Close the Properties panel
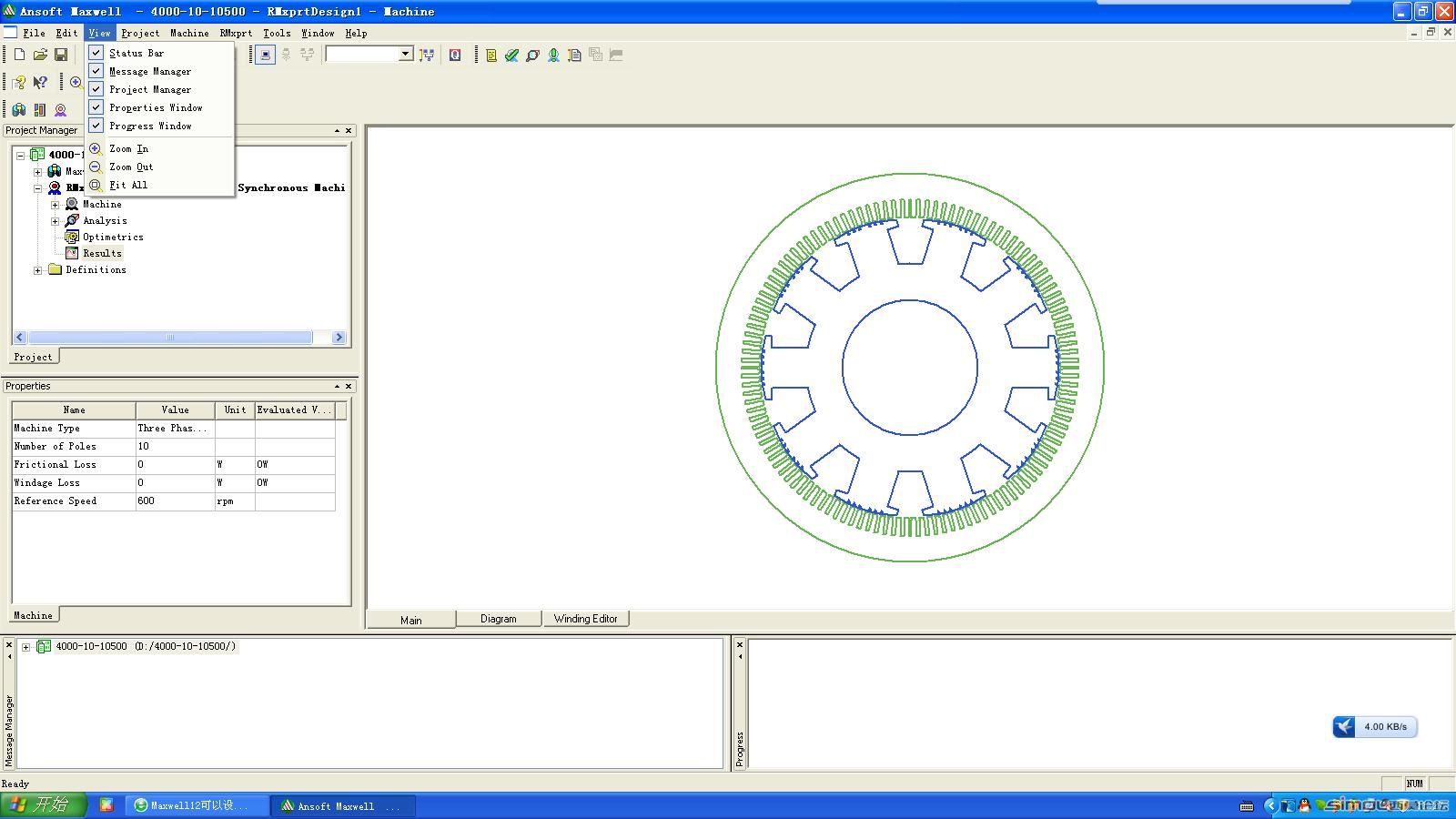 349,386
